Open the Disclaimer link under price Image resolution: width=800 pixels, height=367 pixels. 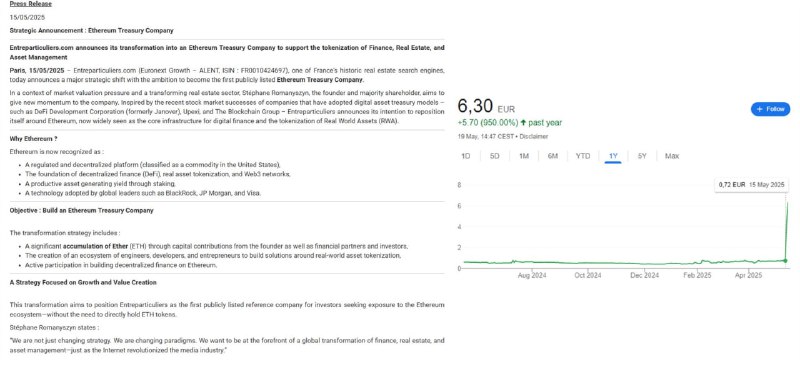pos(534,137)
